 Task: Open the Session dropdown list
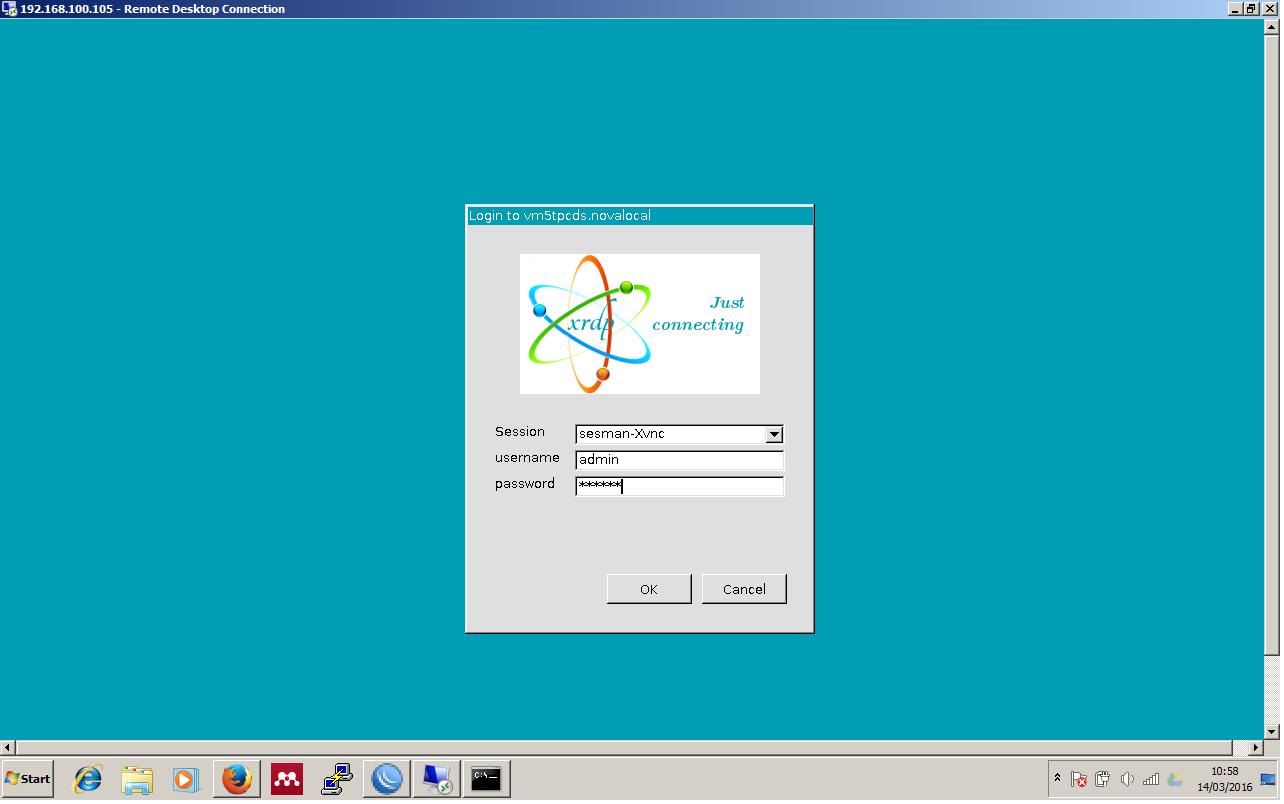774,434
